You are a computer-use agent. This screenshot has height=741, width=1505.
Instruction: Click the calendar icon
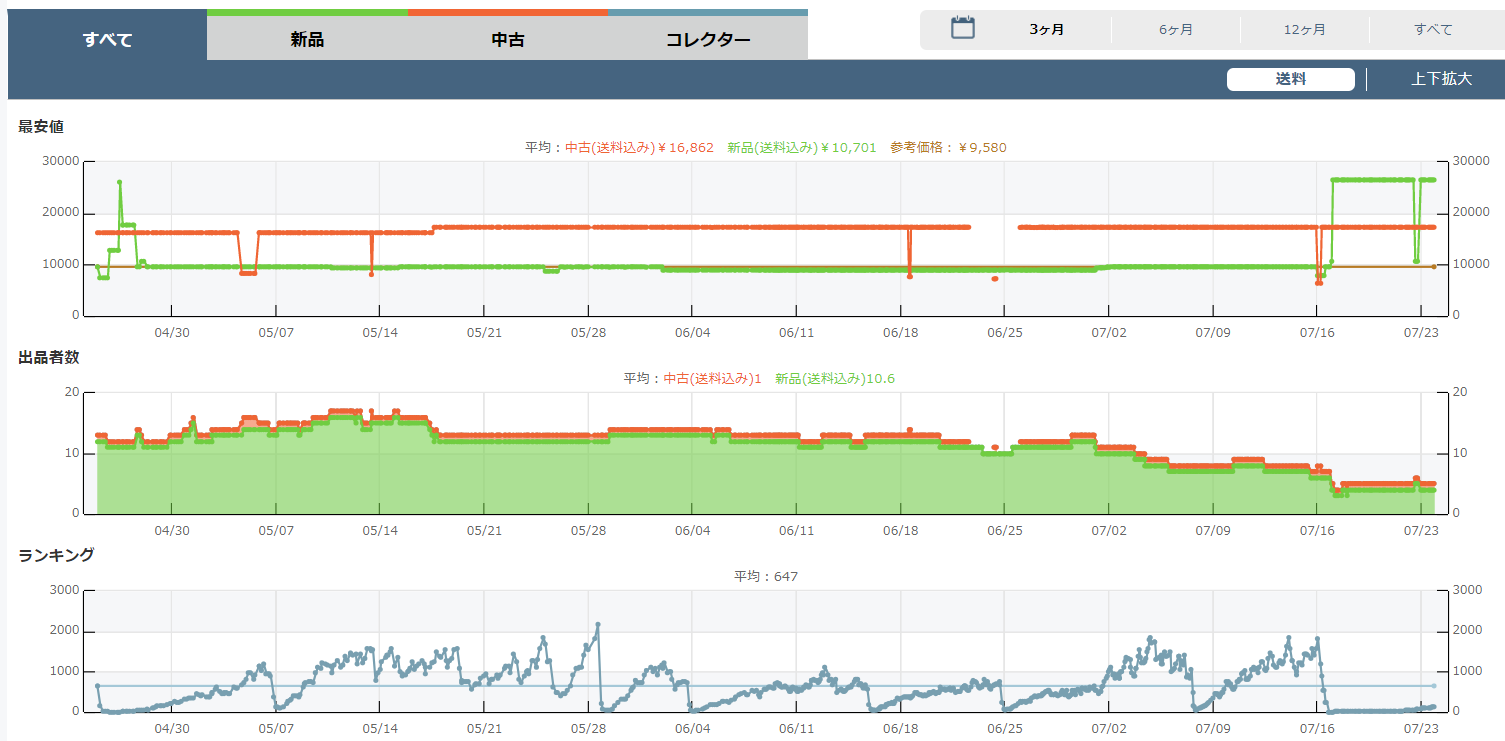point(962,28)
